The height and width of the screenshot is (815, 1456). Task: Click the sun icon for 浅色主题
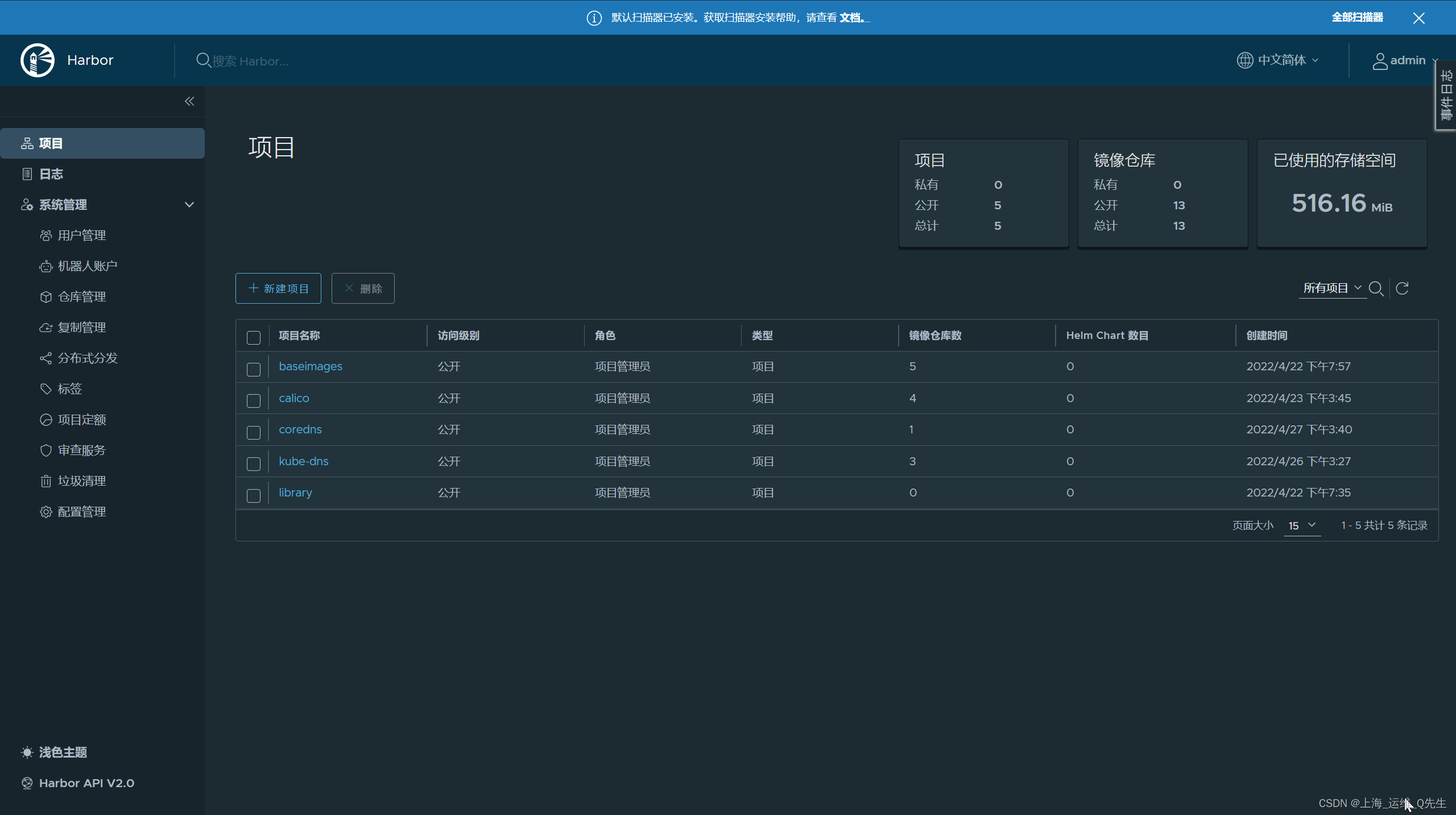pos(27,752)
